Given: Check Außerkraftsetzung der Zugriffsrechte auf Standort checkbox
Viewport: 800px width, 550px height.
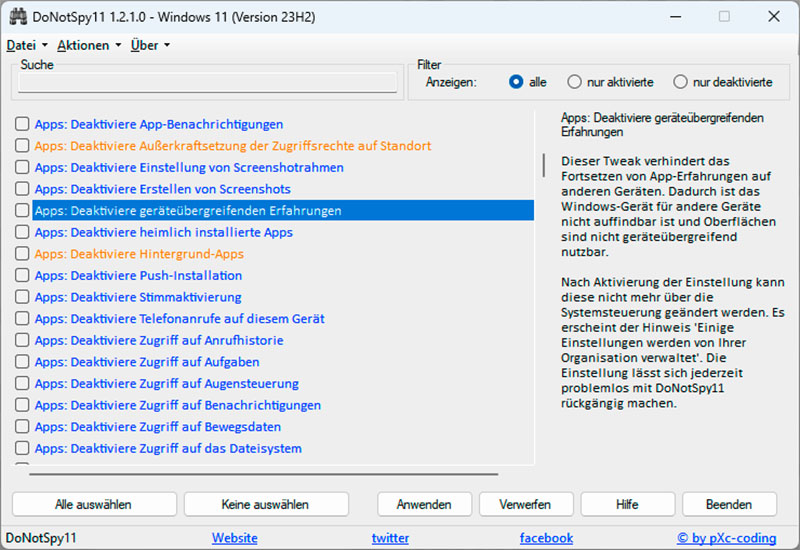Looking at the screenshot, I should click(x=22, y=145).
